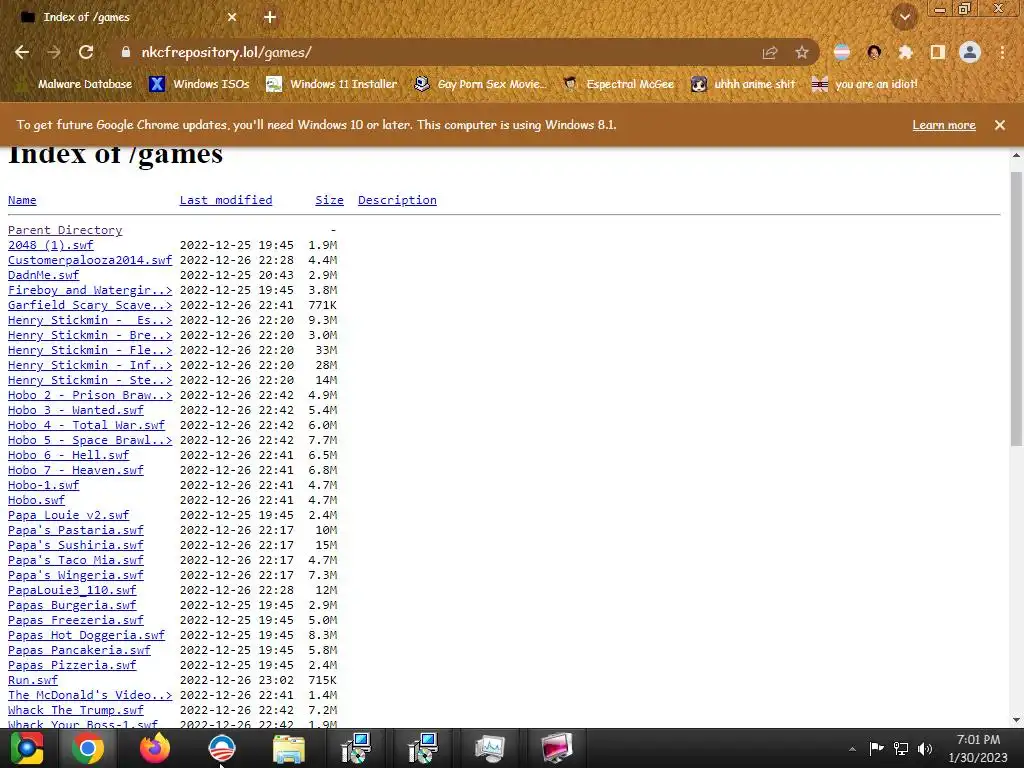Image resolution: width=1024 pixels, height=768 pixels.
Task: Open Garfield Scary Scavenger file link
Action: 90,305
